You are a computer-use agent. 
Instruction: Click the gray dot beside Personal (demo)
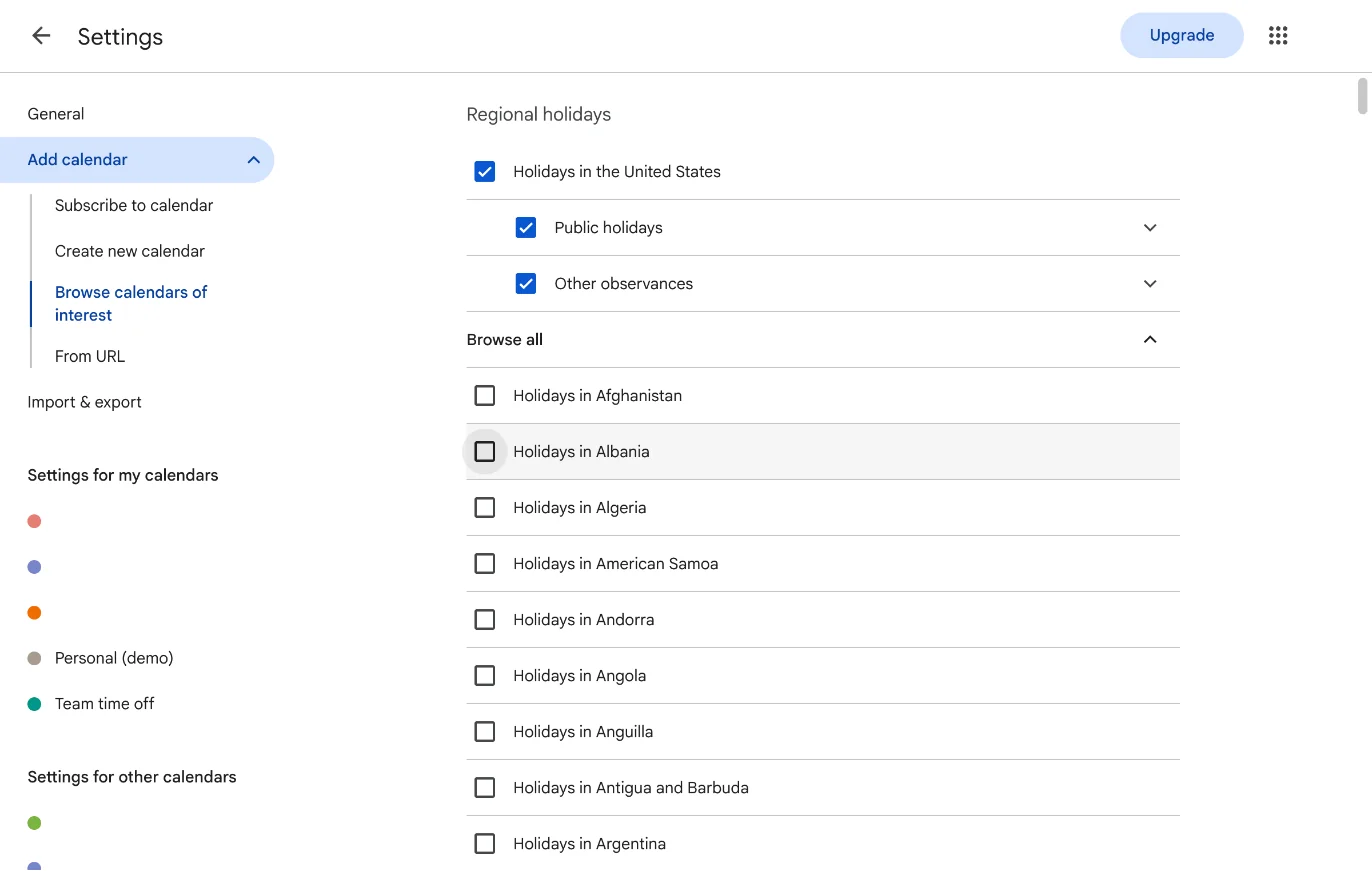pyautogui.click(x=34, y=658)
